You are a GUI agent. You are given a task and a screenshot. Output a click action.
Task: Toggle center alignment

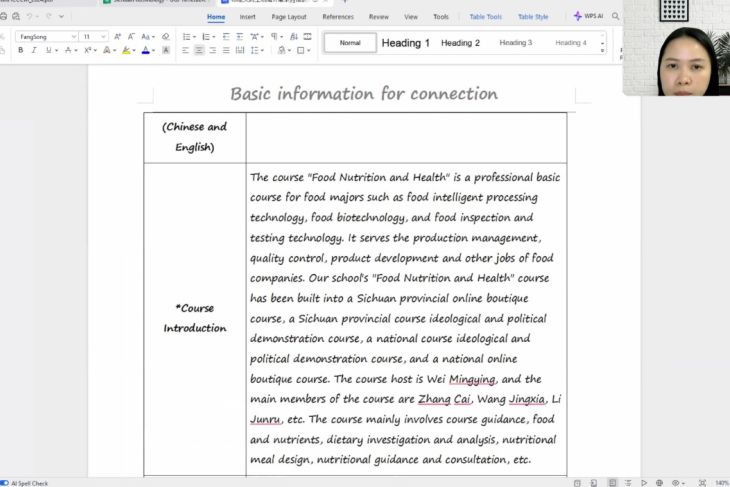(x=199, y=50)
